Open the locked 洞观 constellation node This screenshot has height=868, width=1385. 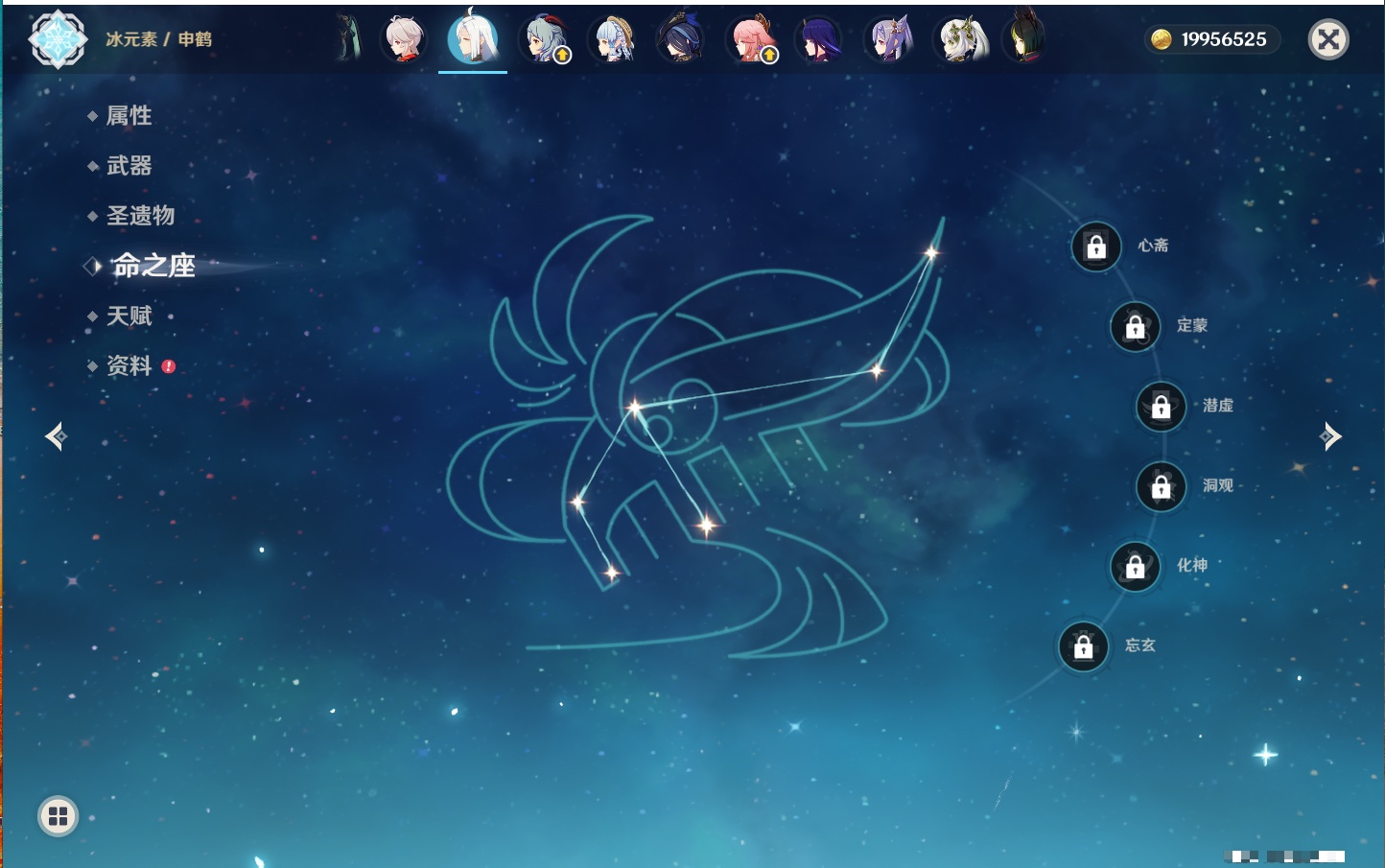point(1162,486)
